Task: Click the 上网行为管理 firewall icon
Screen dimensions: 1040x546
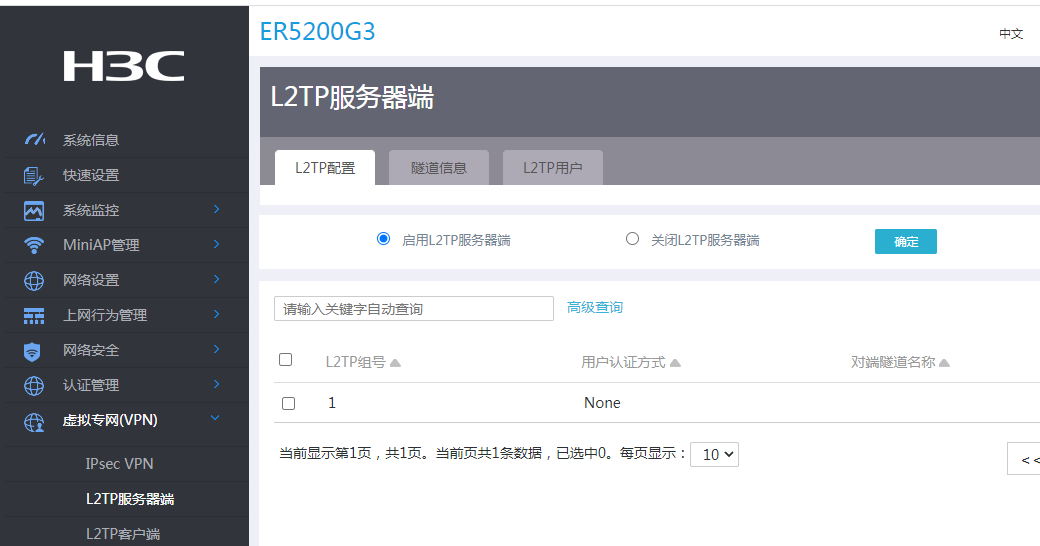Action: 34,316
